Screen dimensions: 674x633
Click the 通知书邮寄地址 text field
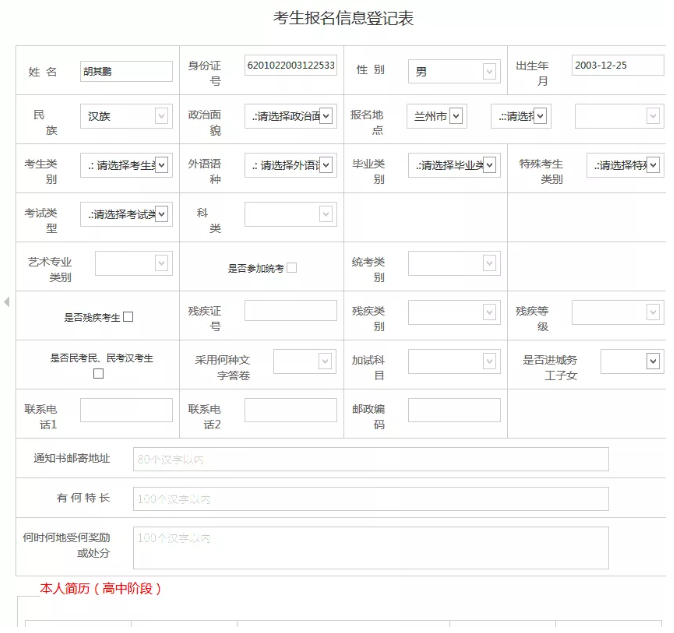(x=370, y=459)
